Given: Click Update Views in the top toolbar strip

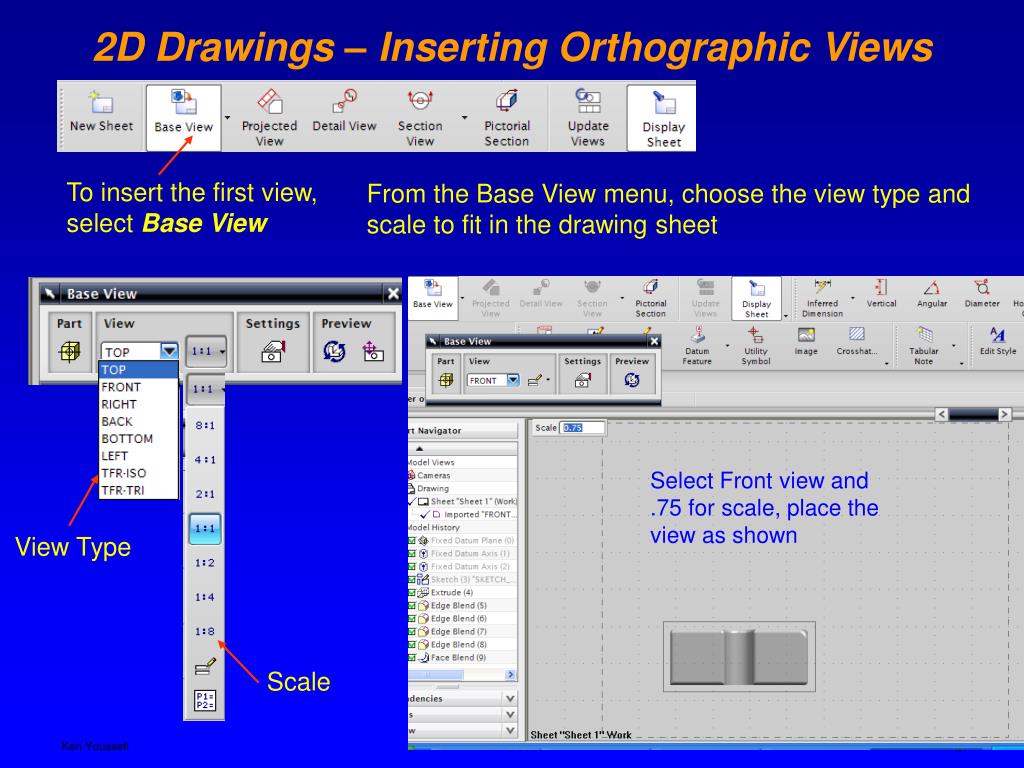Looking at the screenshot, I should click(x=588, y=118).
